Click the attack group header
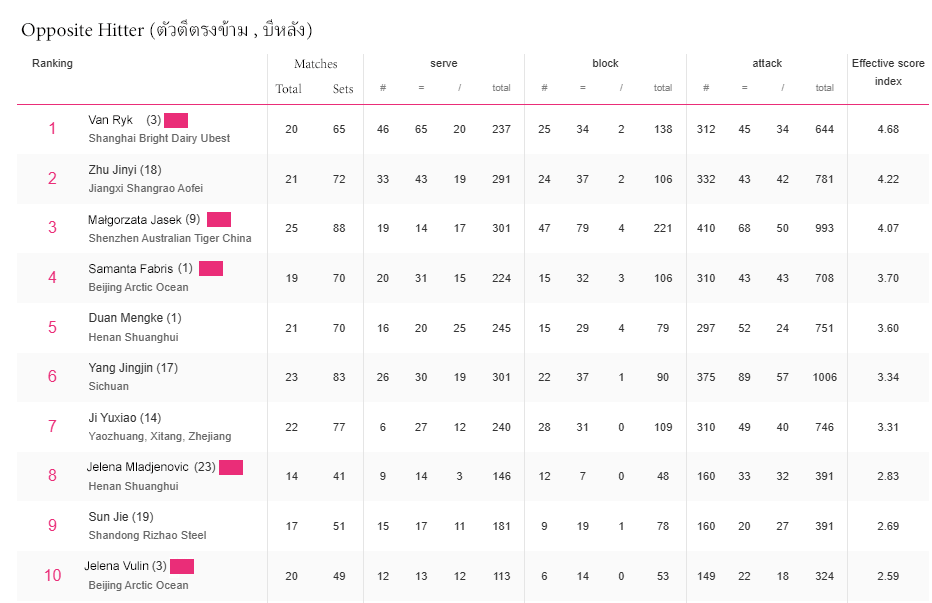Viewport: 932px width, 603px height. coord(767,63)
